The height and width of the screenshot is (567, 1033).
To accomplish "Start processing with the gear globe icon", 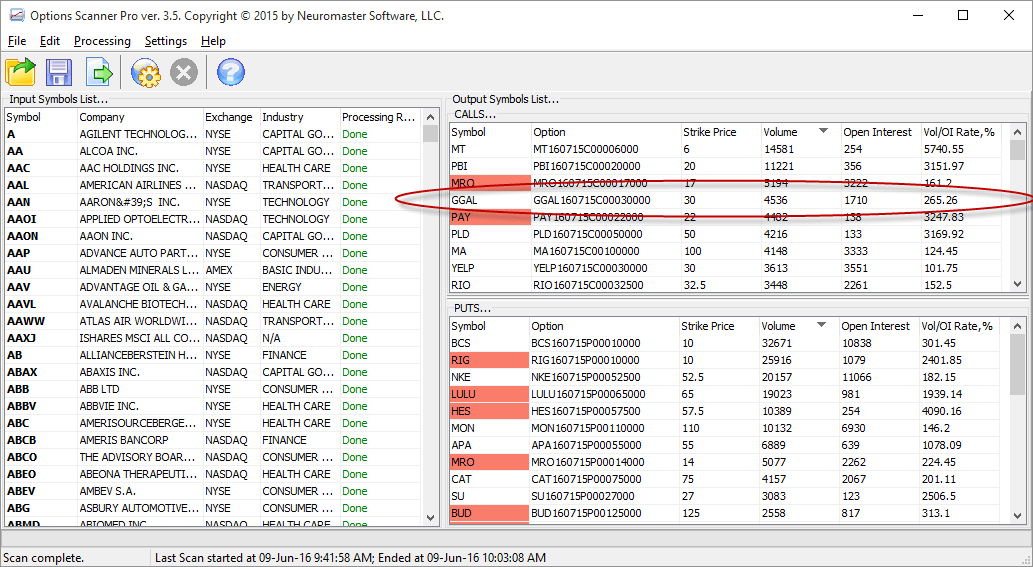I will pyautogui.click(x=146, y=72).
